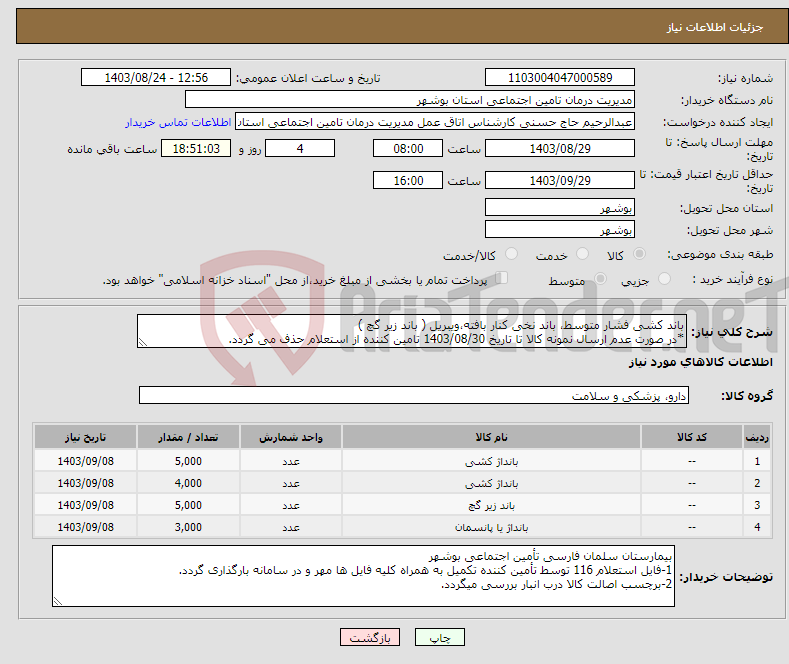789x664 pixels.
Task: Click the response deadline time 08:00
Action: pos(408,148)
